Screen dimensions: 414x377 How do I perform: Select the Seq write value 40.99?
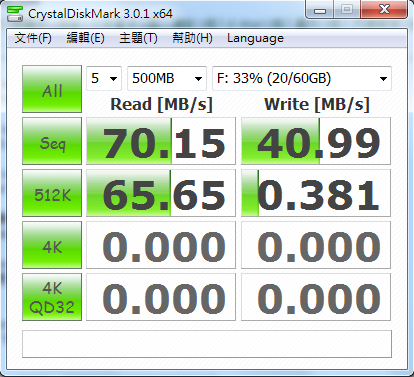[x=316, y=141]
